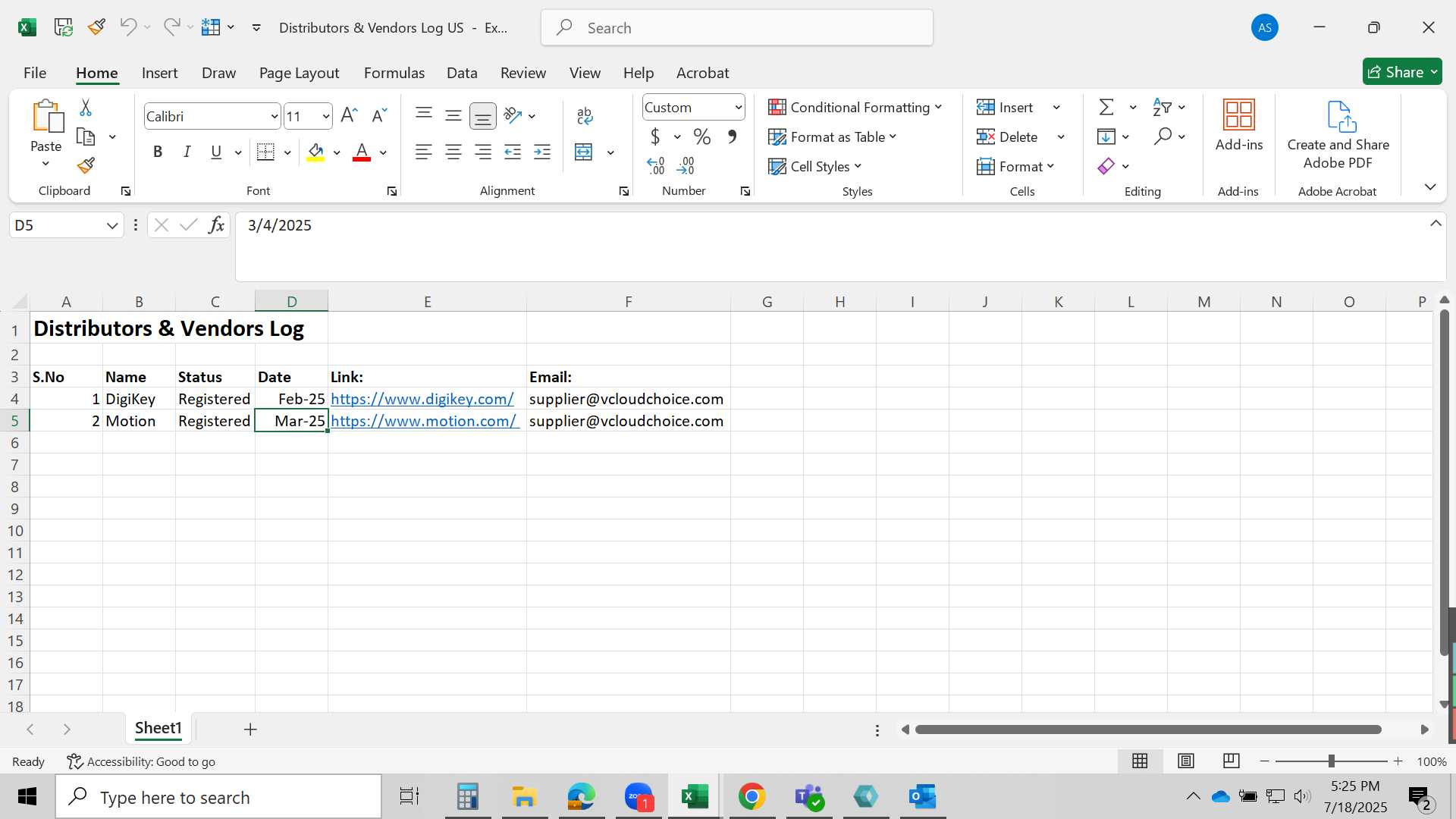Screen dimensions: 1456x819
Task: Open the font size dropdown
Action: coord(326,116)
